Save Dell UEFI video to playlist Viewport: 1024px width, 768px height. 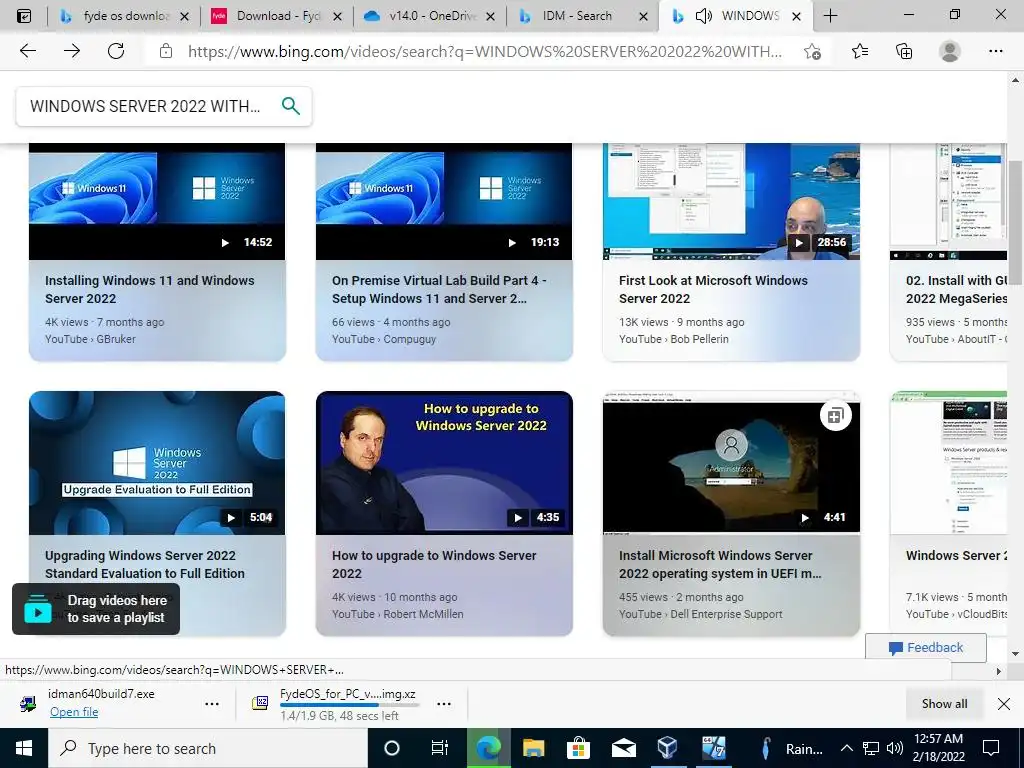coord(835,415)
